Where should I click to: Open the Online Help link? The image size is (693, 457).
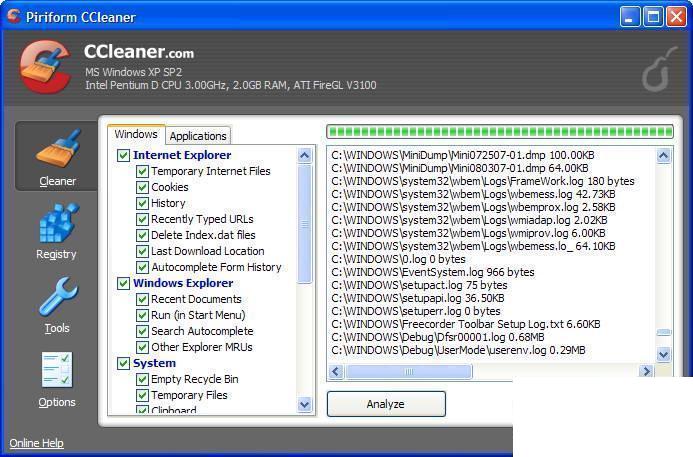tap(36, 443)
